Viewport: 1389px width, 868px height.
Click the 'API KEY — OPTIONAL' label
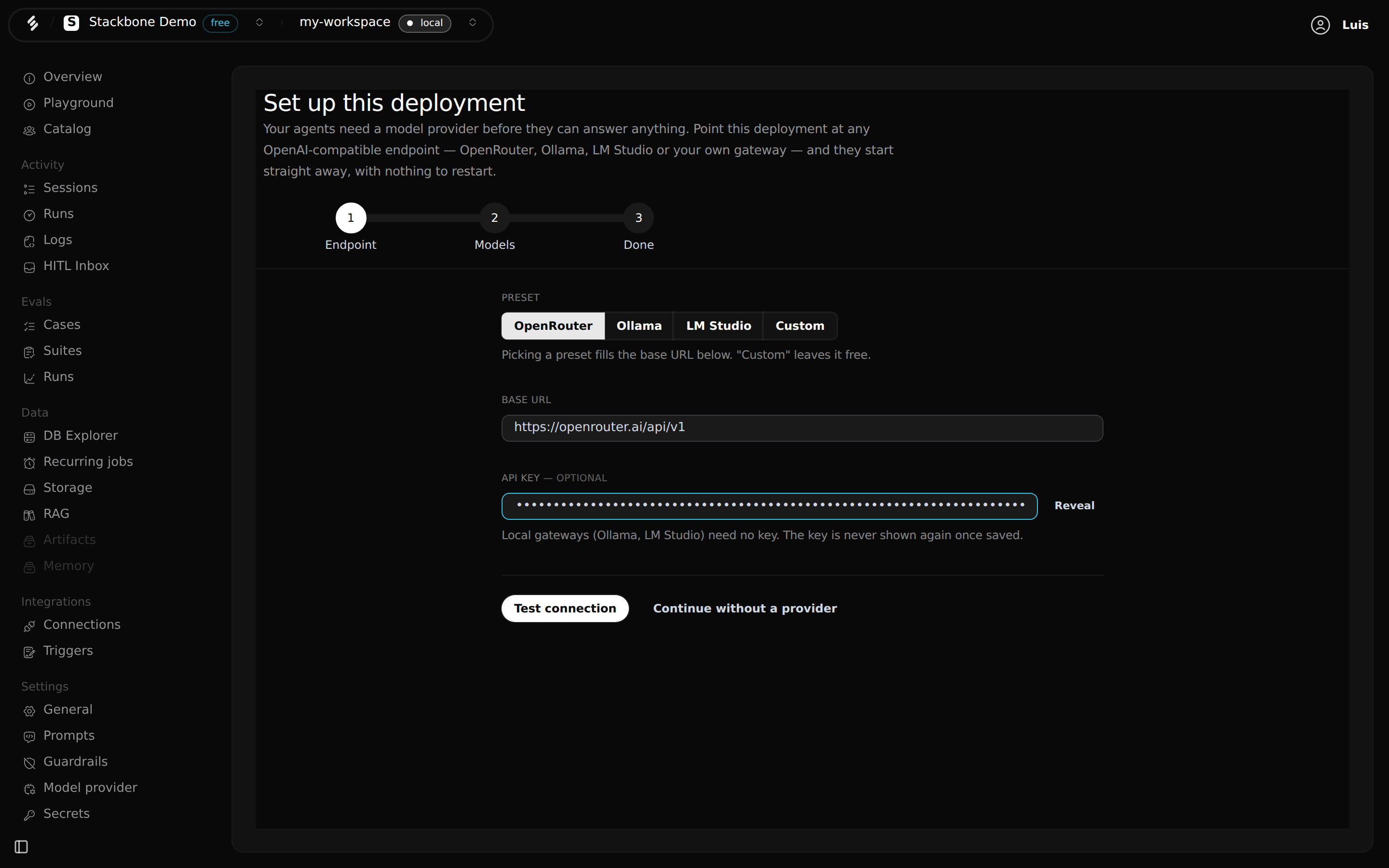coord(554,477)
